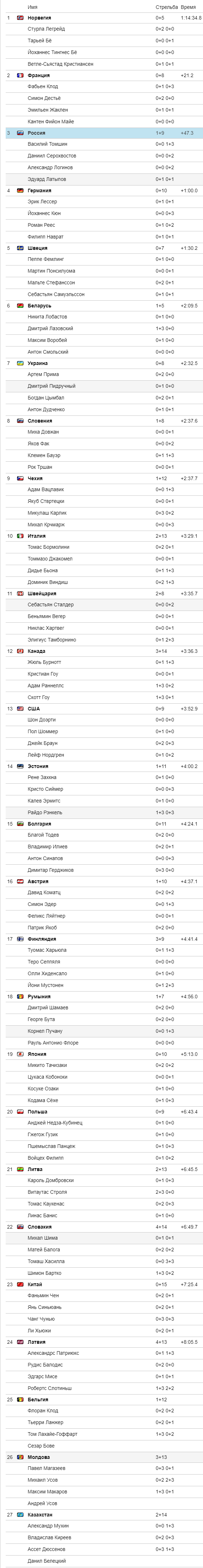Open athlete Эдуард Латыпов
The width and height of the screenshot is (203, 1568).
(x=47, y=179)
